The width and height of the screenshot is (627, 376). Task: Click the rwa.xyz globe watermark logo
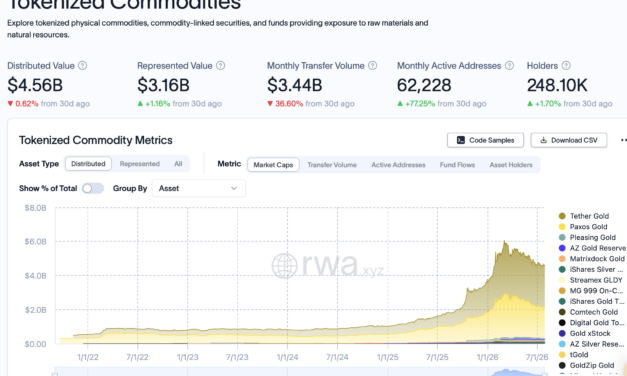284,265
